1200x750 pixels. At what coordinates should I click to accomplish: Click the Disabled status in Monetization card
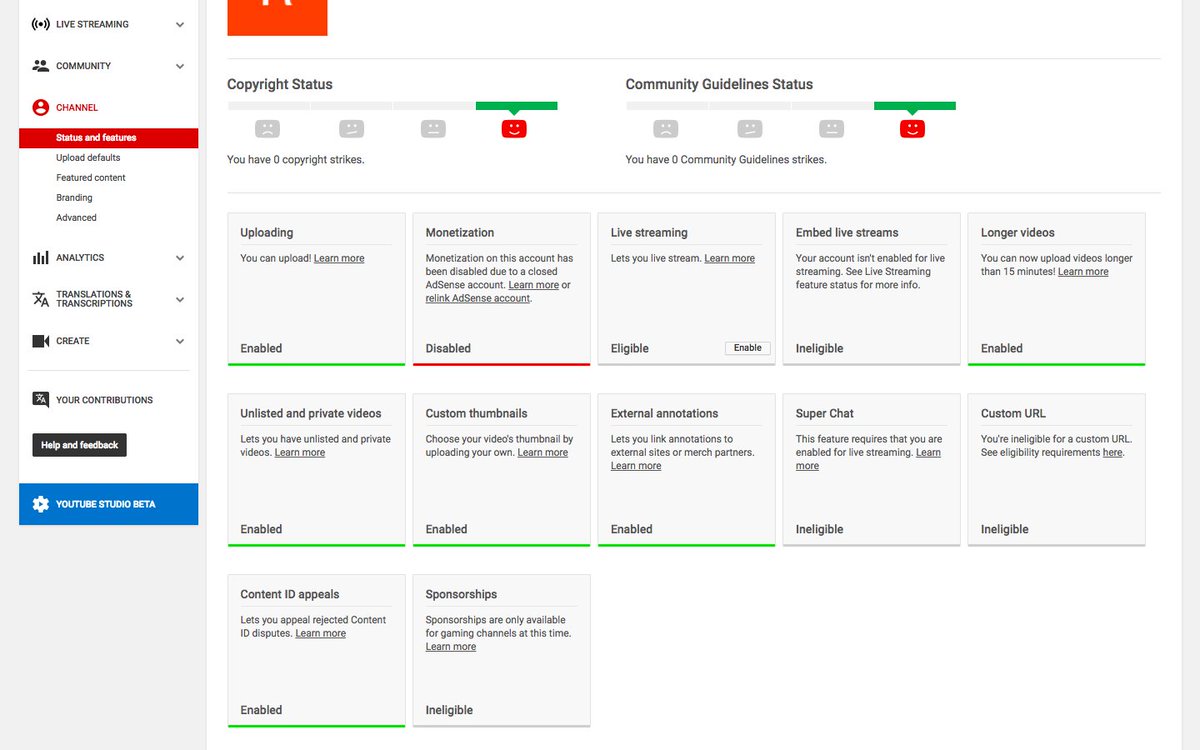448,349
